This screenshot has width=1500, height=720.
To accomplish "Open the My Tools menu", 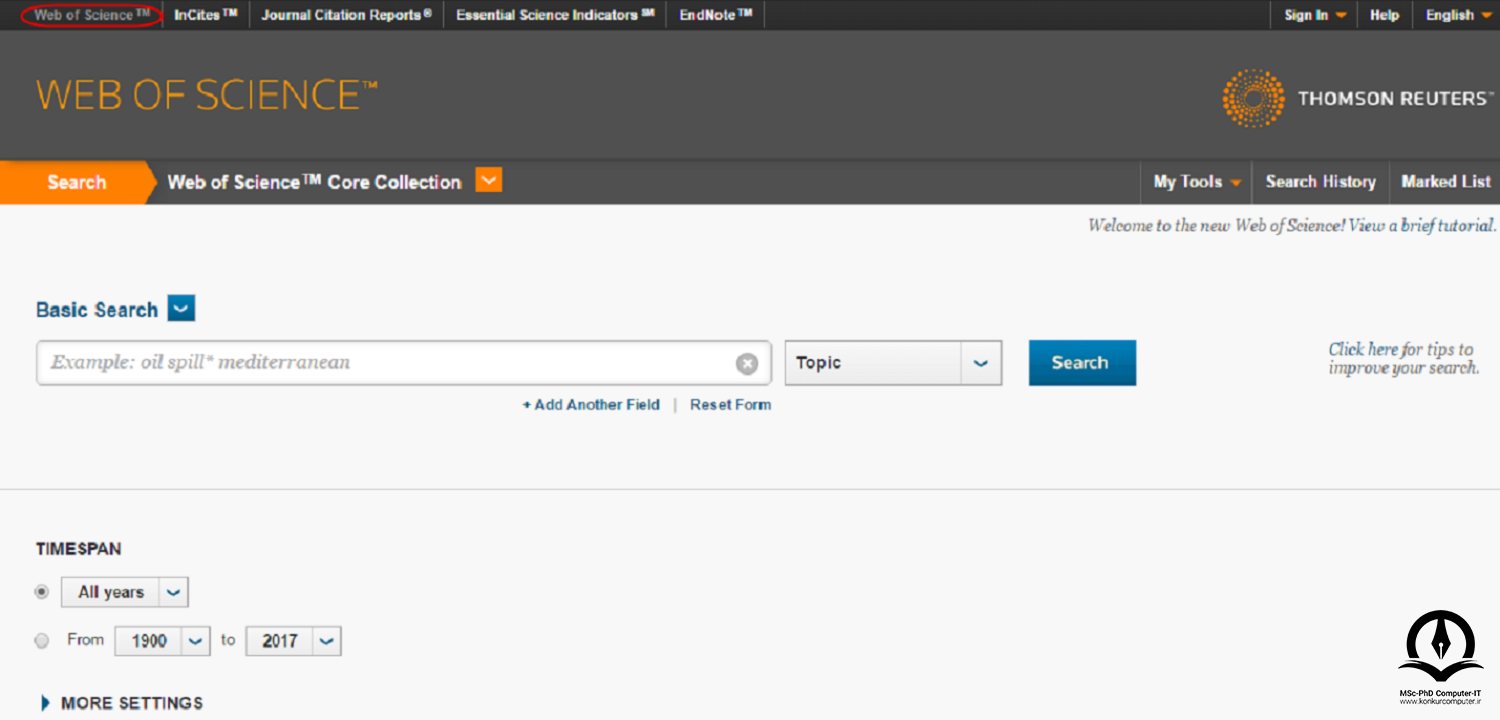I will point(1197,182).
